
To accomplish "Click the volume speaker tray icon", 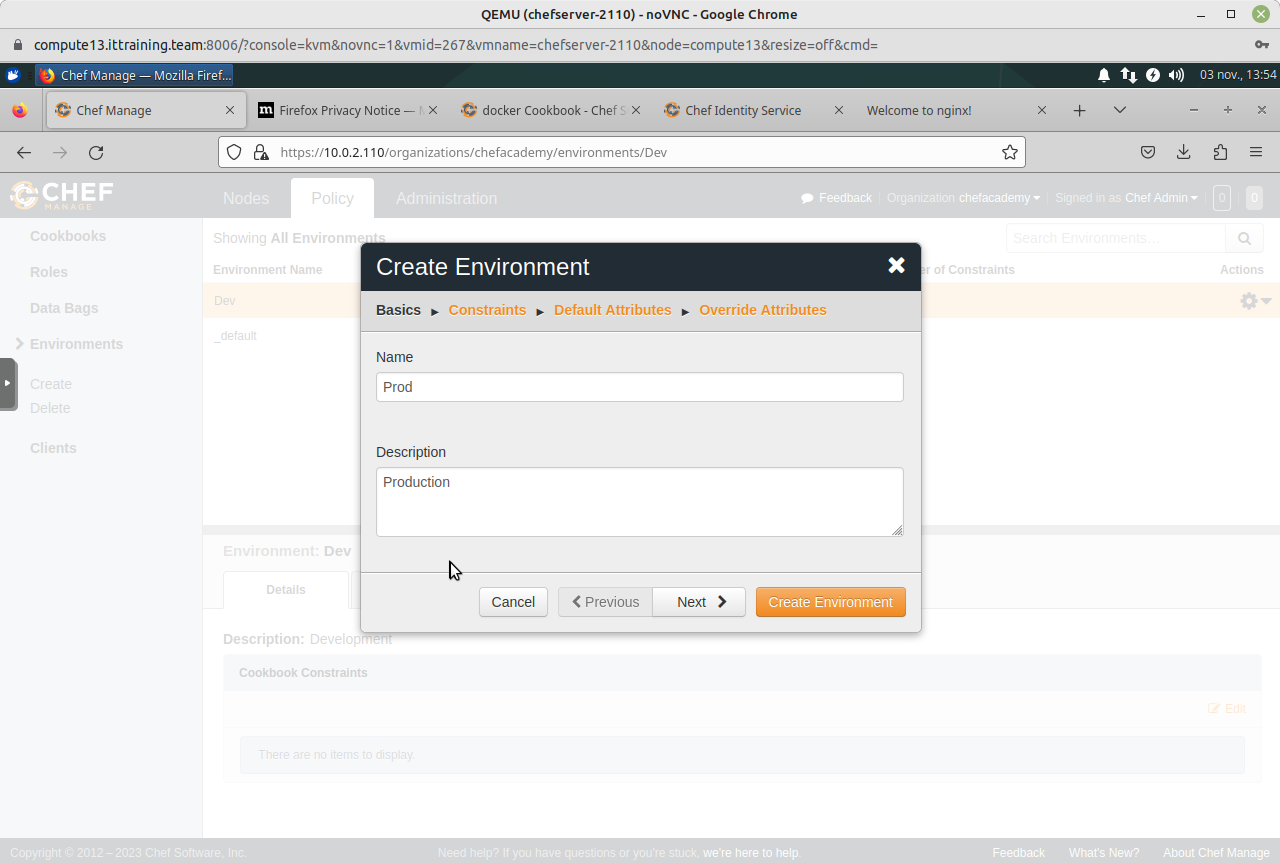I will 1176,75.
